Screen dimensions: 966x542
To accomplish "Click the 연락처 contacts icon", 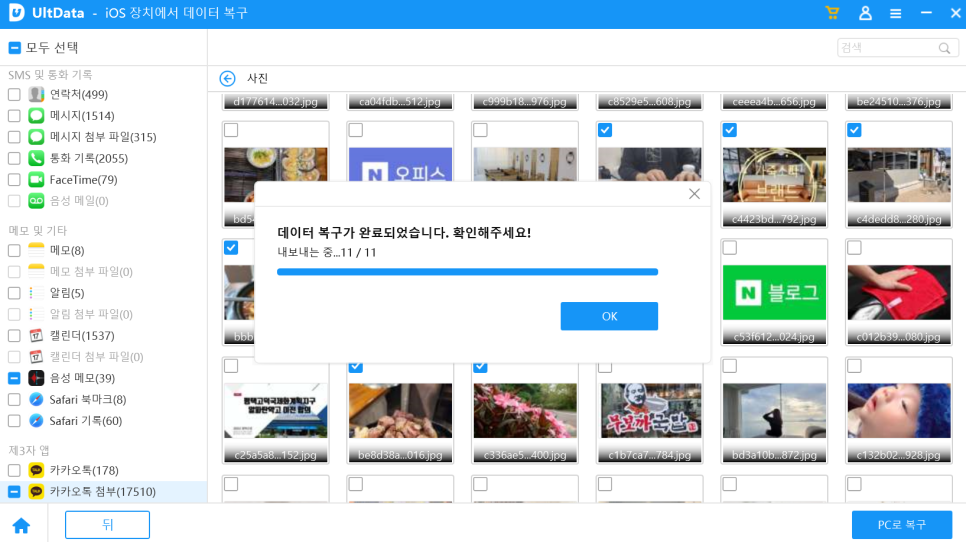I will [36, 94].
